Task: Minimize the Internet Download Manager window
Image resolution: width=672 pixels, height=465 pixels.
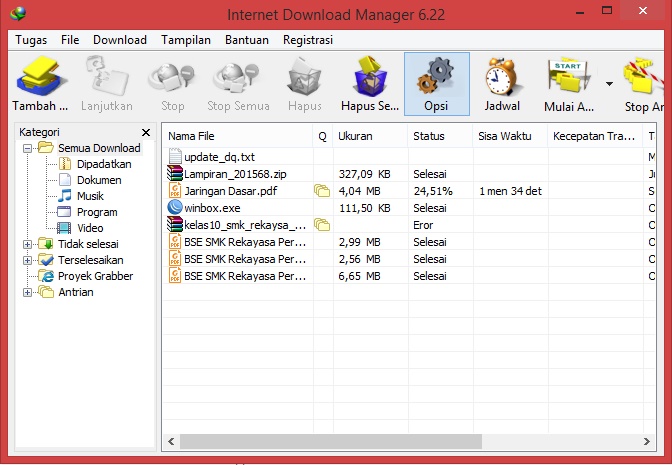Action: (580, 12)
